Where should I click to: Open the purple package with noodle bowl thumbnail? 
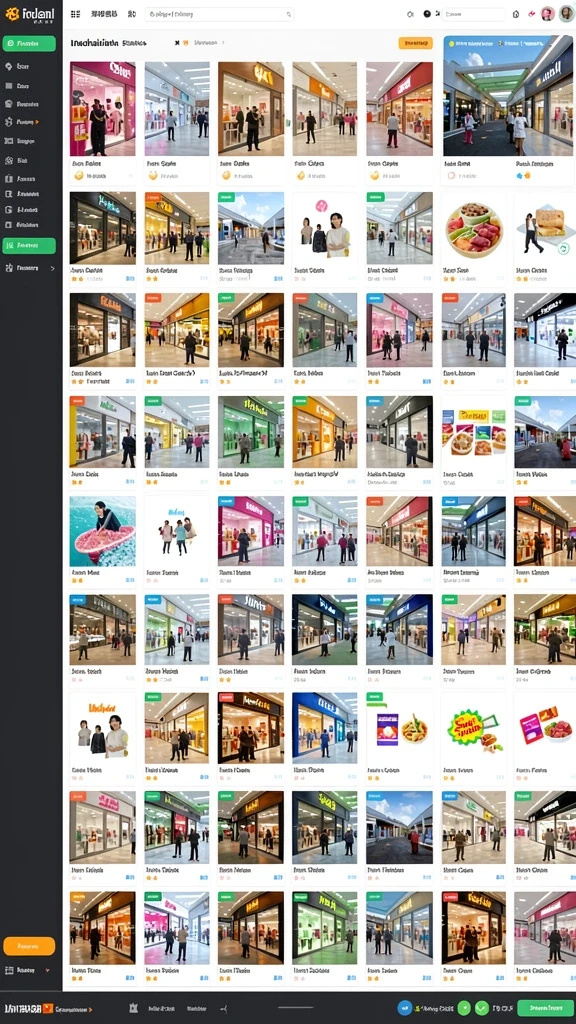pyautogui.click(x=399, y=729)
